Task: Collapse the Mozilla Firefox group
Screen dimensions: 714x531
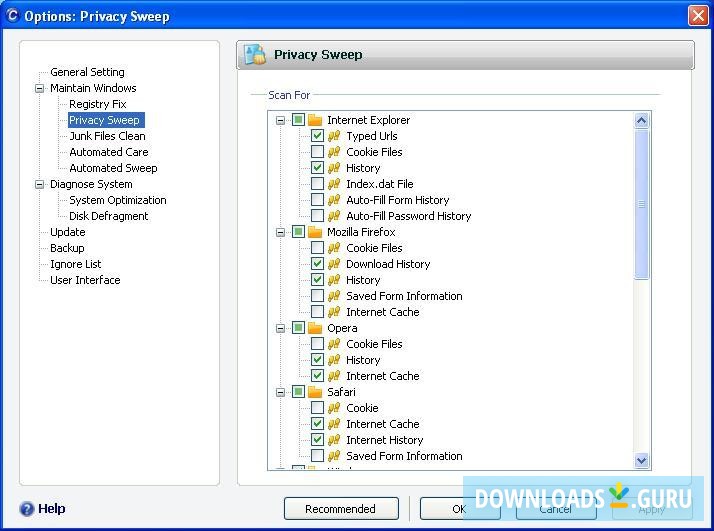Action: 280,232
